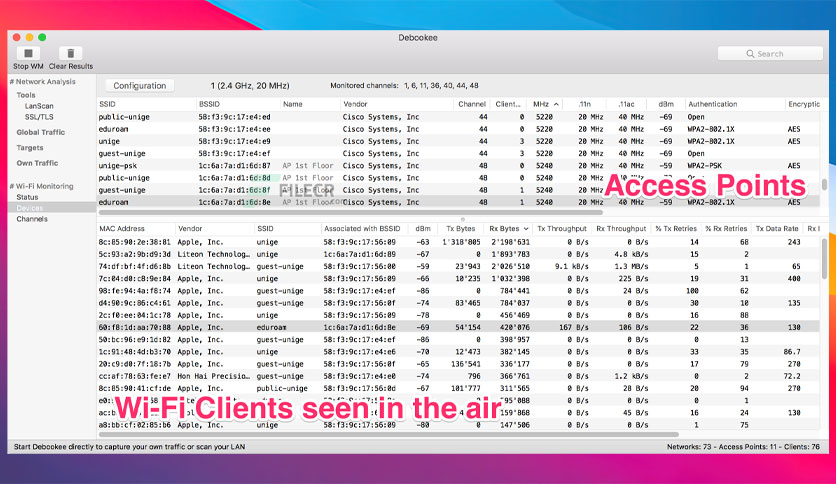Click the green zoom window button
Viewport: 836px width, 484px height.
click(42, 37)
